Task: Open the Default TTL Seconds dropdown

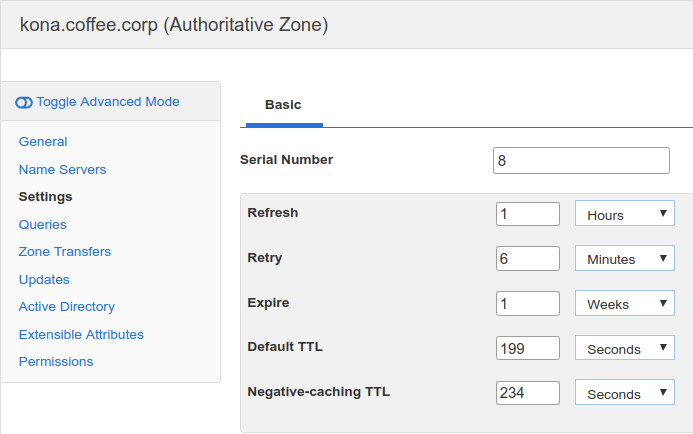Action: (x=624, y=348)
